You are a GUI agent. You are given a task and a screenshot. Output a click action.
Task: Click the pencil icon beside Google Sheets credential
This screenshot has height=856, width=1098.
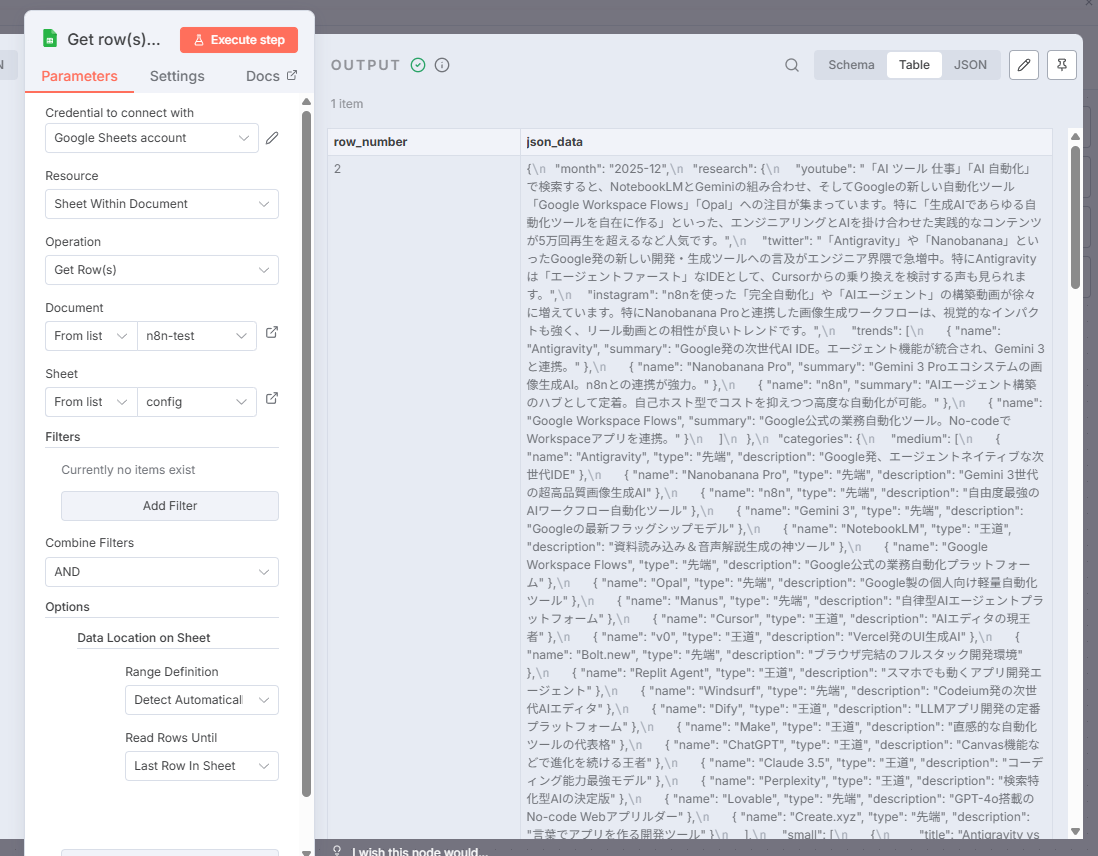coord(272,138)
